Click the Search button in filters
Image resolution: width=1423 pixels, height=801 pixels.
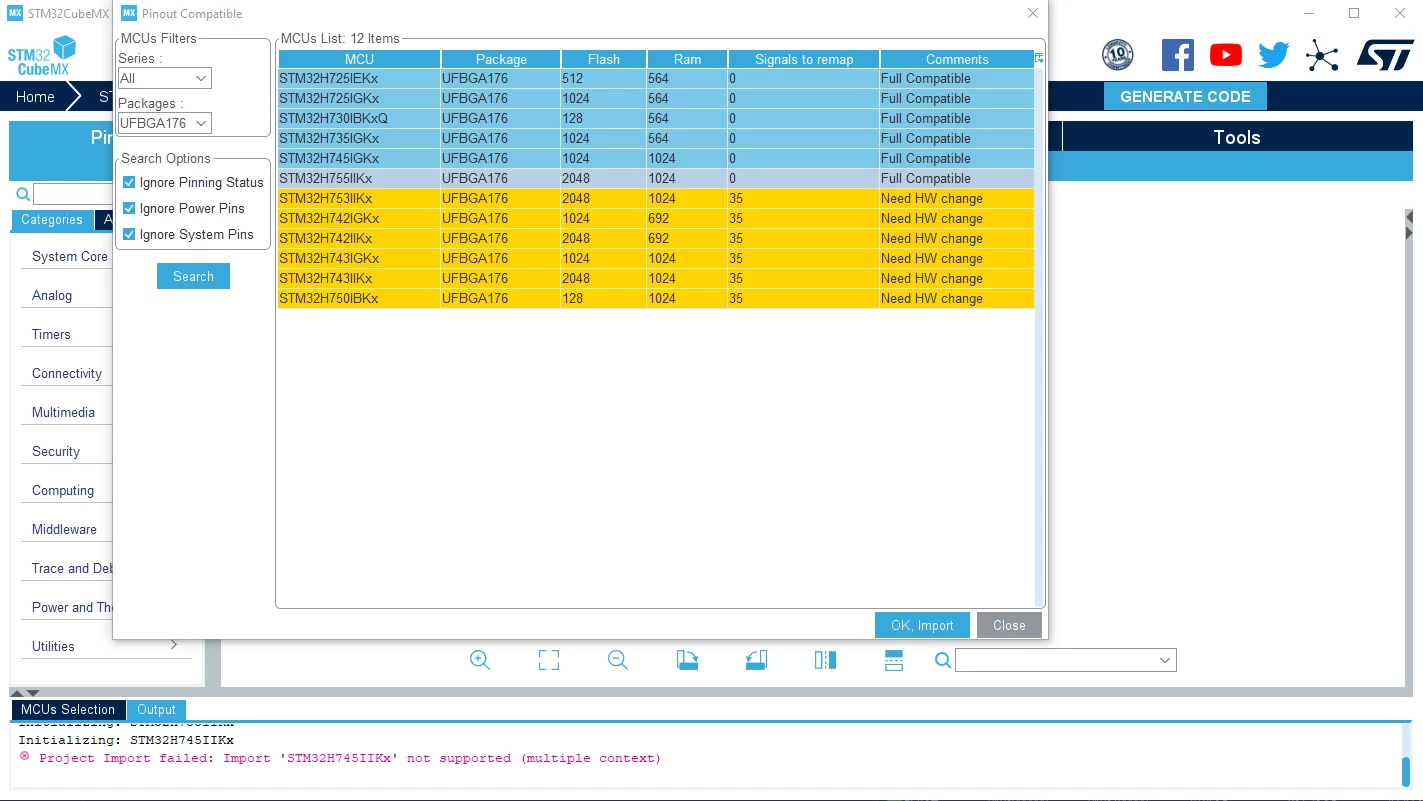click(193, 276)
